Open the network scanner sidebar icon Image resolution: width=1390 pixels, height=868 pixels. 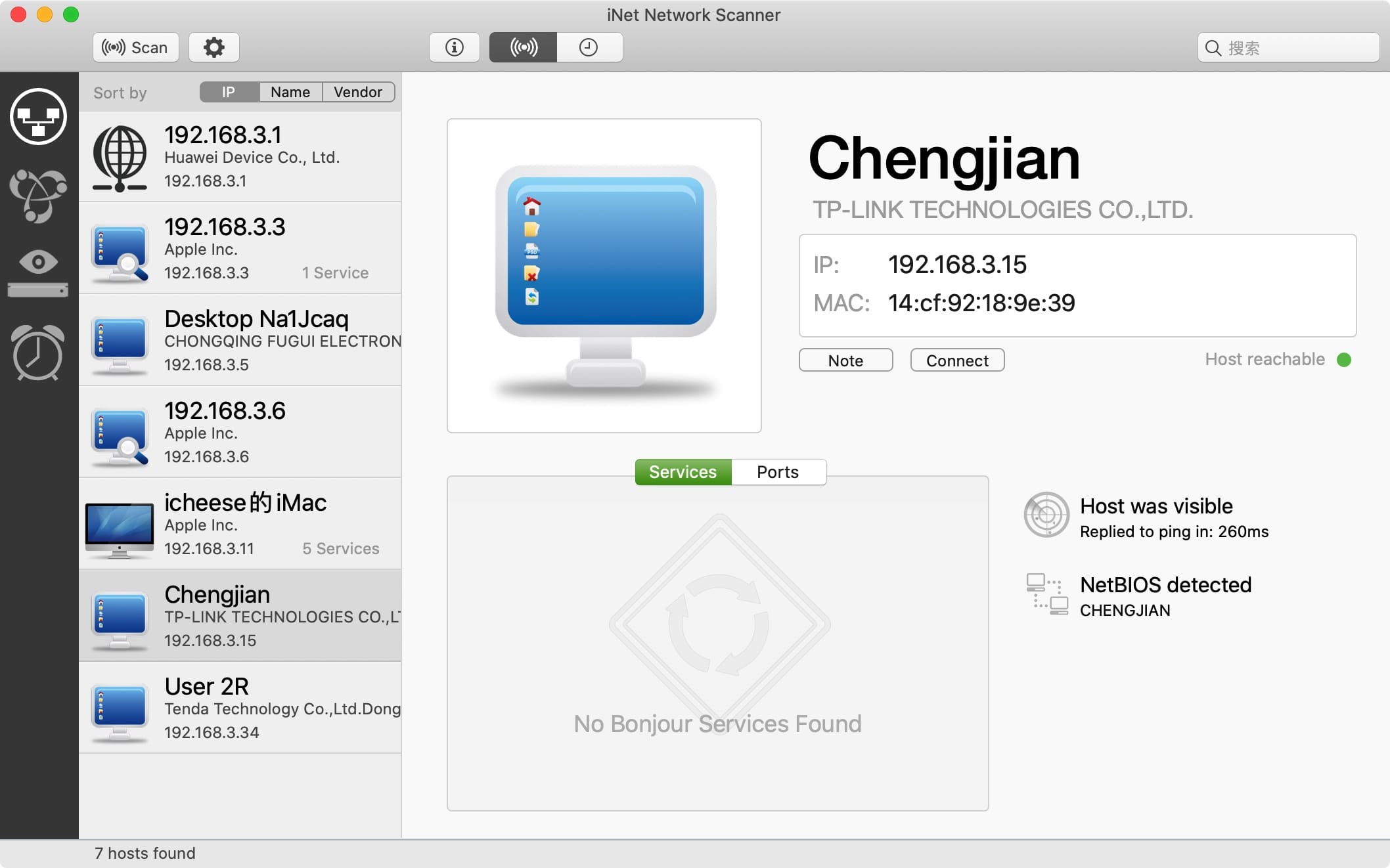tap(38, 117)
